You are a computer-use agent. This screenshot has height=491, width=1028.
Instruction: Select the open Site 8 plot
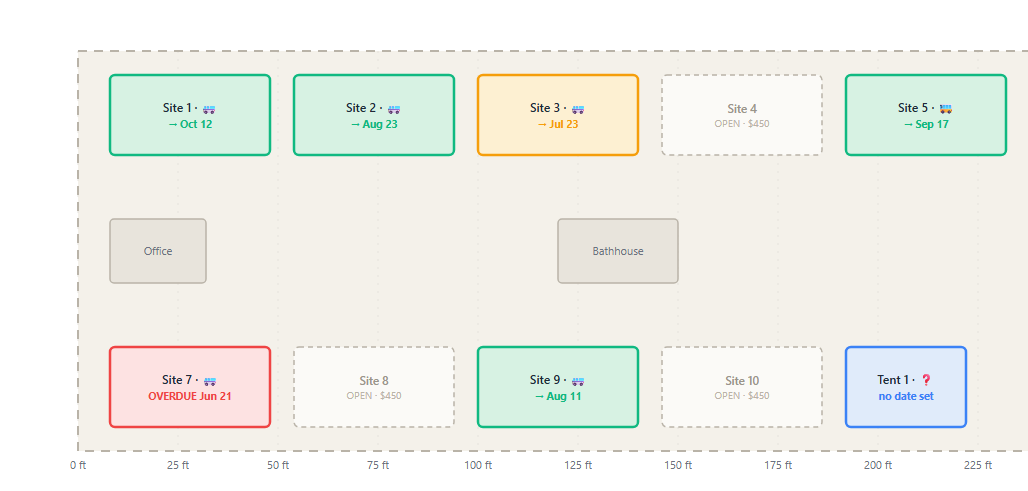click(x=374, y=387)
